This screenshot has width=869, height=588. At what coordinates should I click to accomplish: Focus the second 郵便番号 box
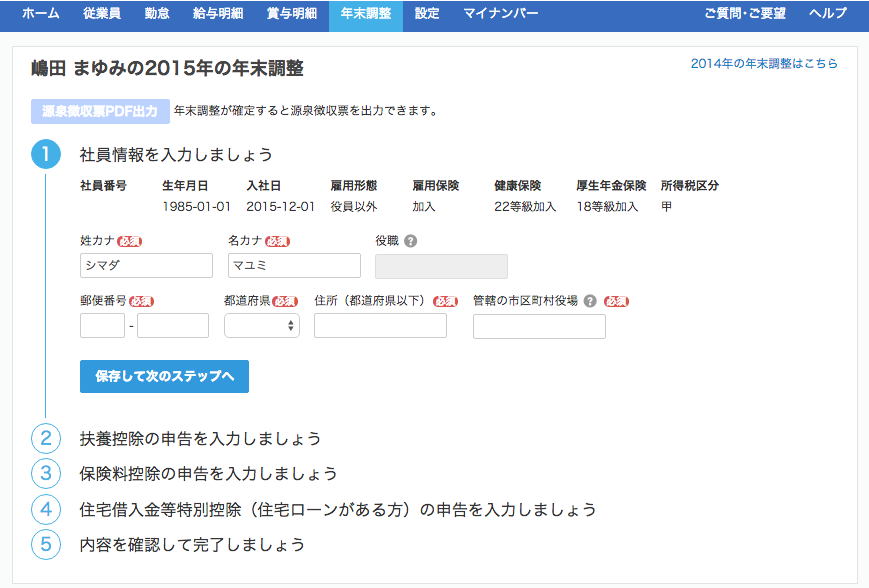[173, 325]
